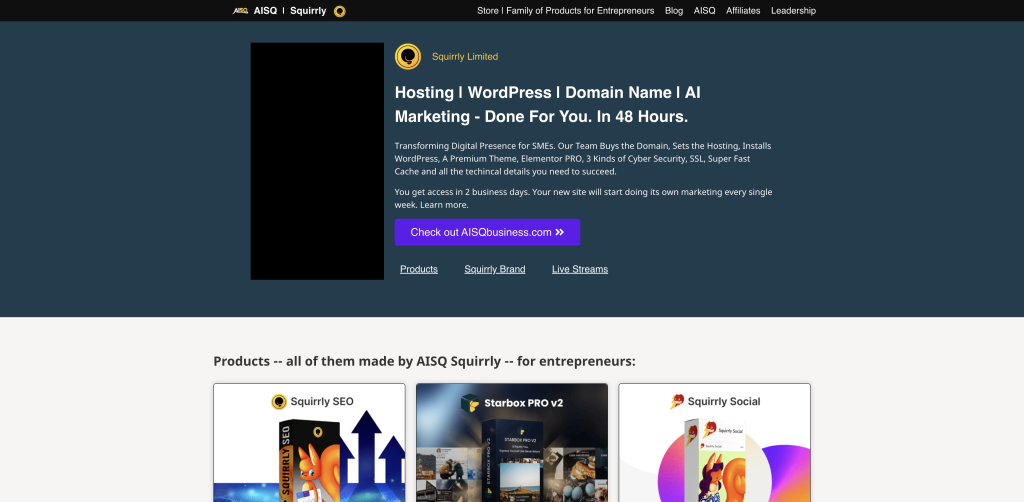Image resolution: width=1024 pixels, height=502 pixels.
Task: Open the AISQ navigation link
Action: (x=705, y=10)
